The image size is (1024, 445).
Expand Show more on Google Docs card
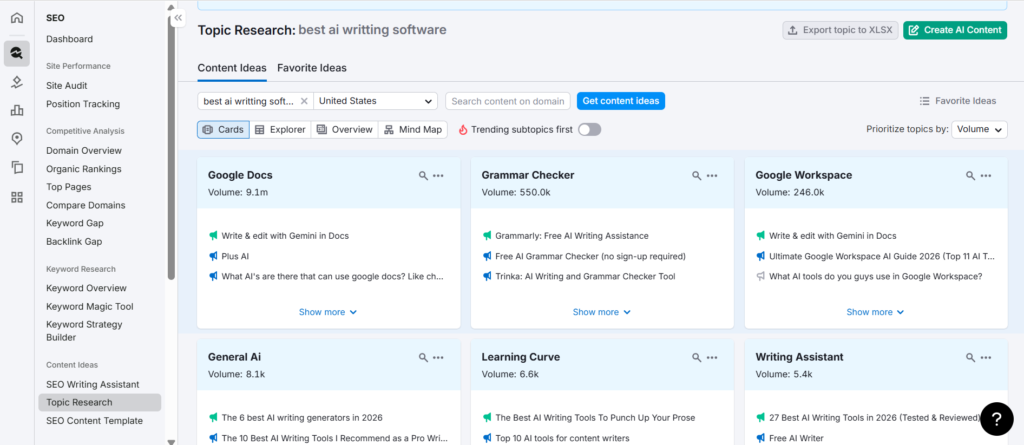coord(328,312)
